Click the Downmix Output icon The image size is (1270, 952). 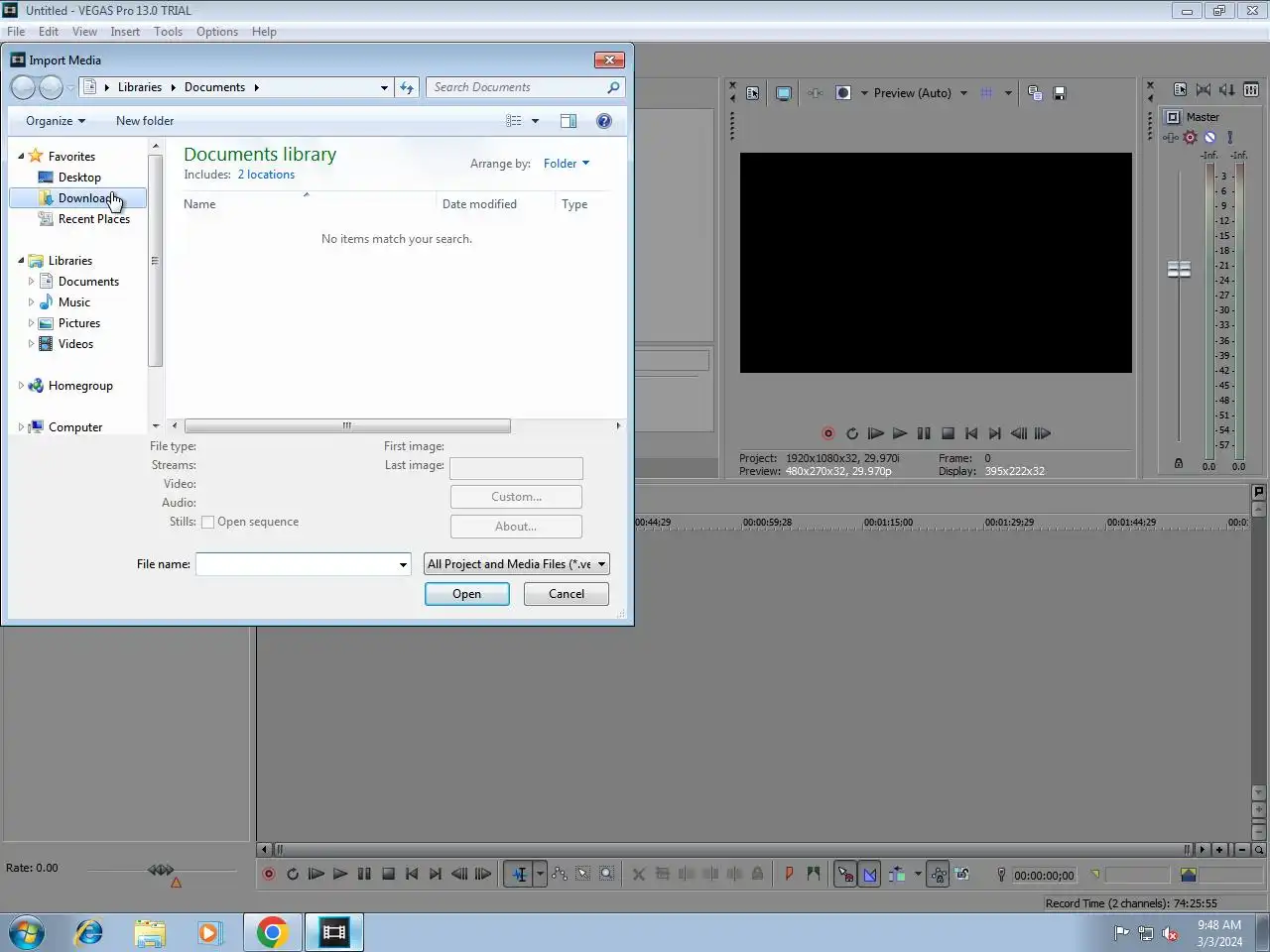tap(1204, 90)
